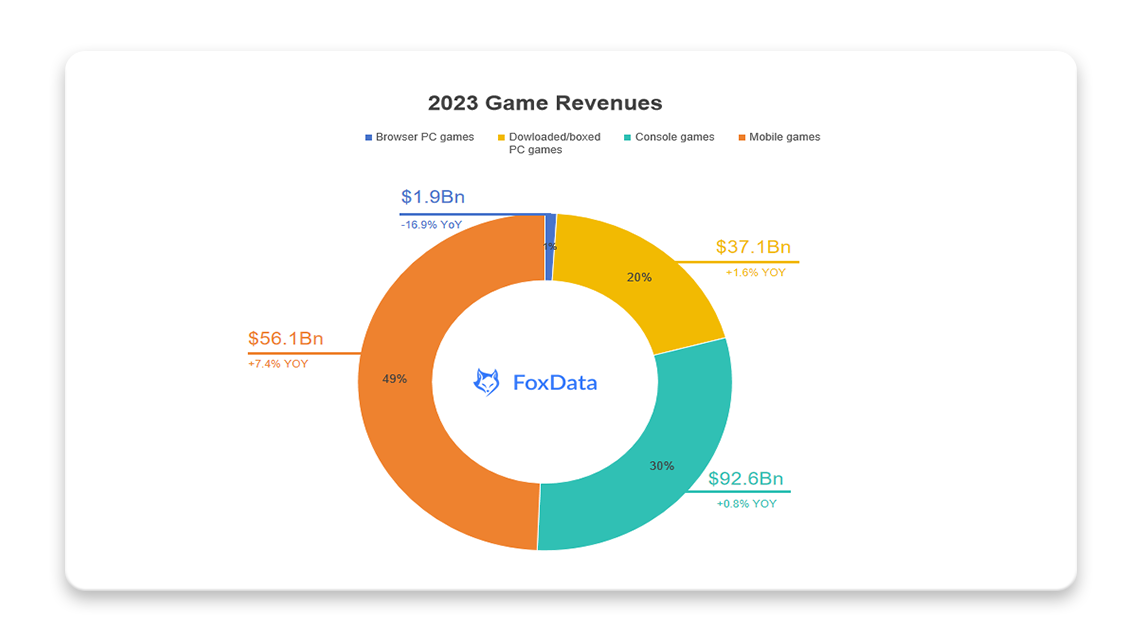Click the 2023 Game Revenues chart title

[545, 103]
